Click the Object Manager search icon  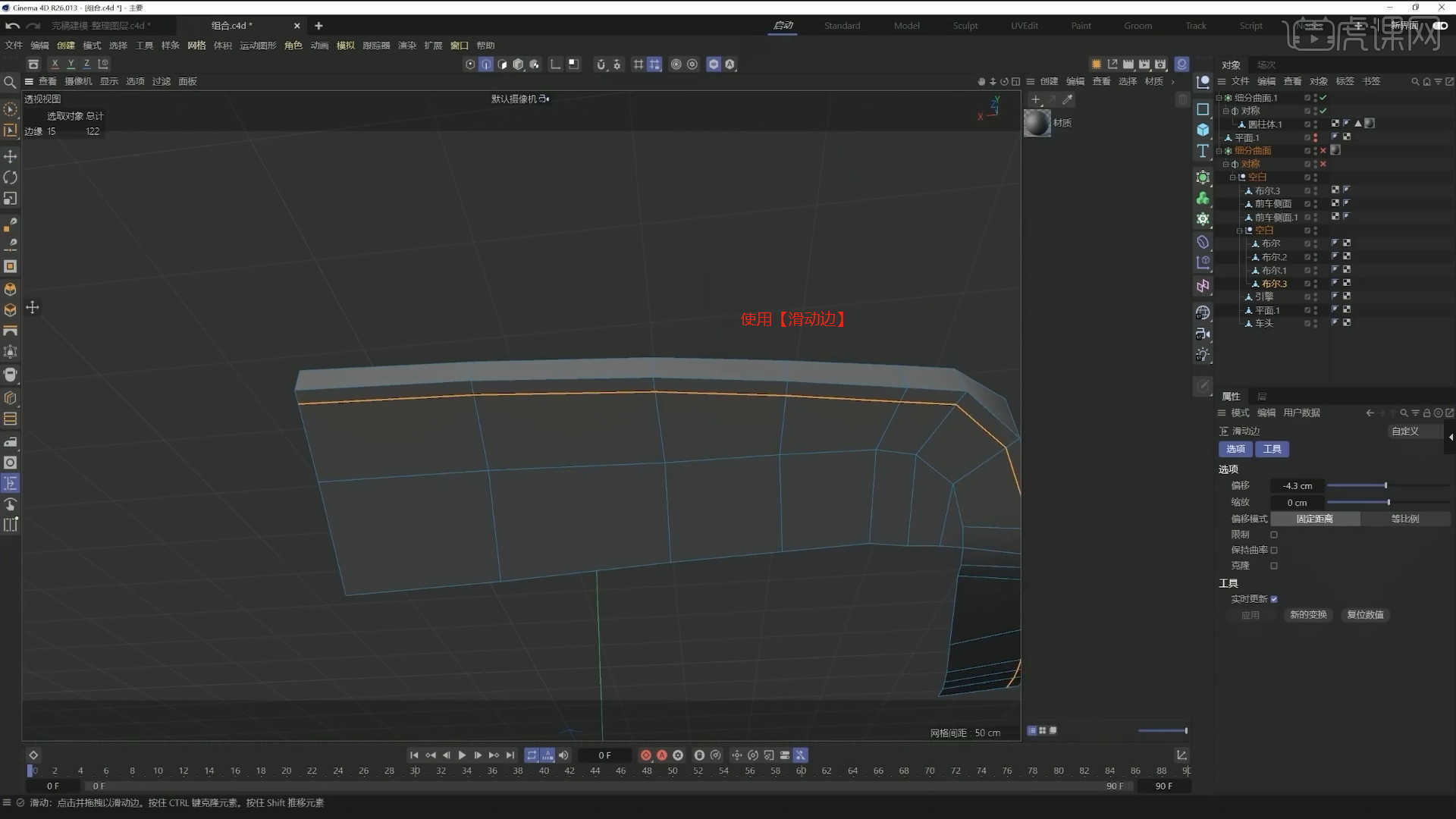coord(1415,81)
